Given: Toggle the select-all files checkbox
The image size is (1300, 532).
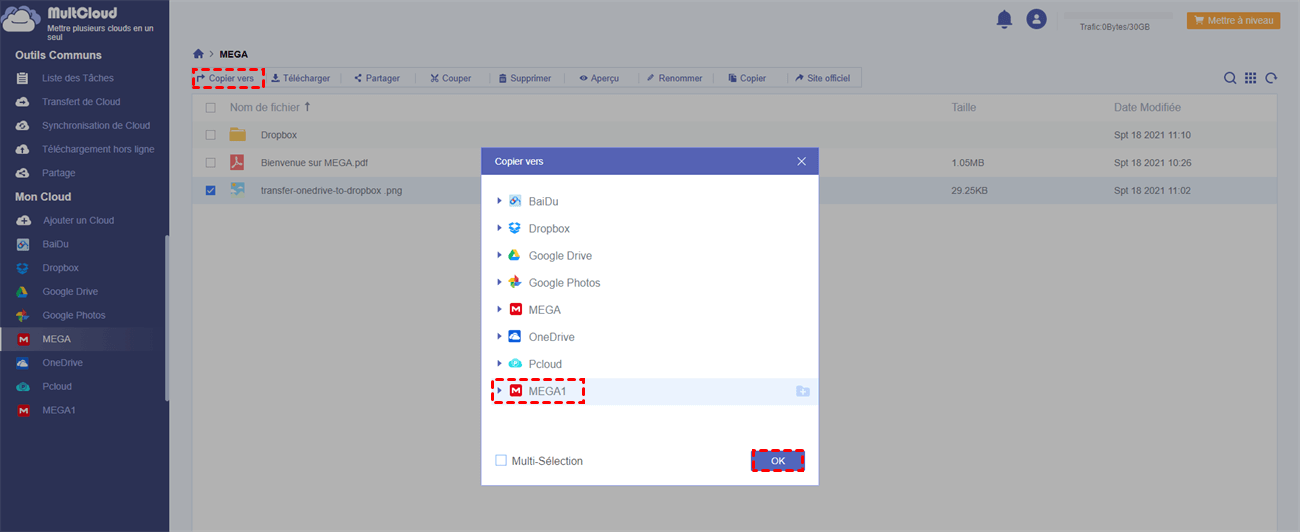Looking at the screenshot, I should tap(210, 107).
